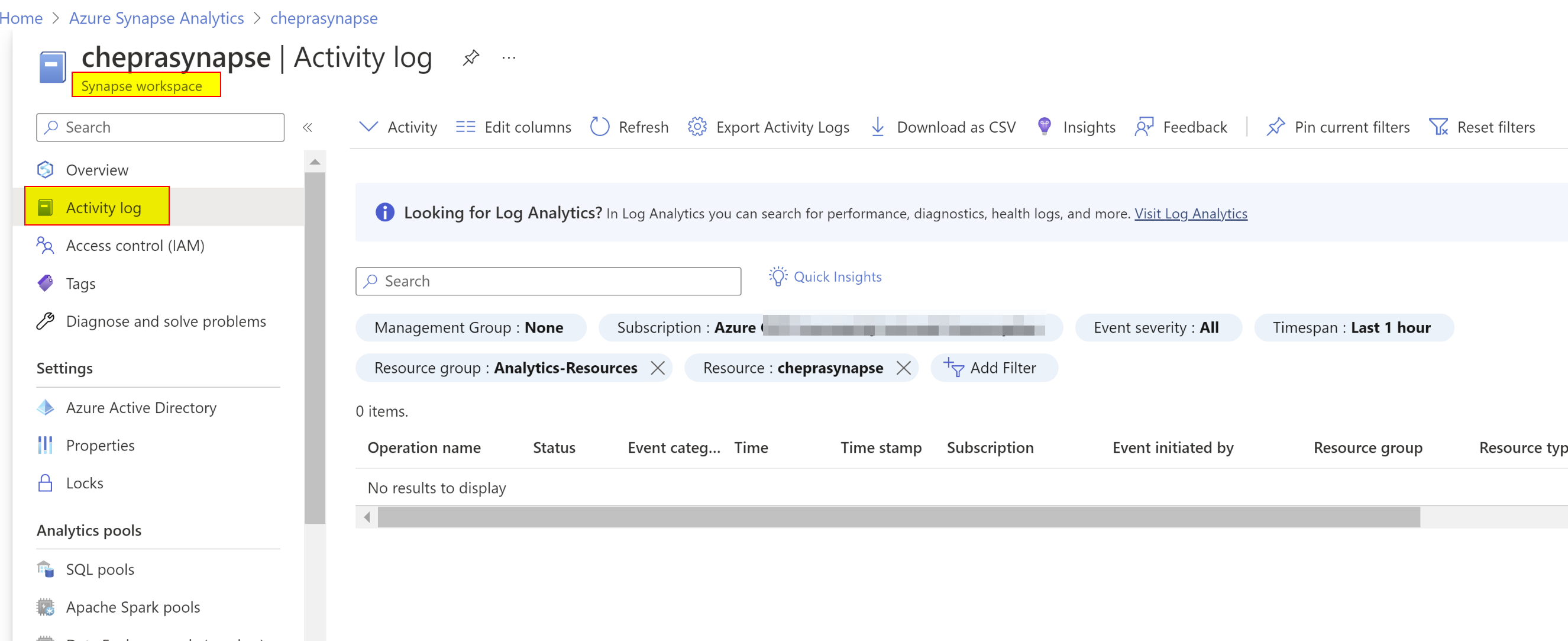Screen dimensions: 1568x641
Task: Remove the Resource group filter
Action: [x=657, y=368]
